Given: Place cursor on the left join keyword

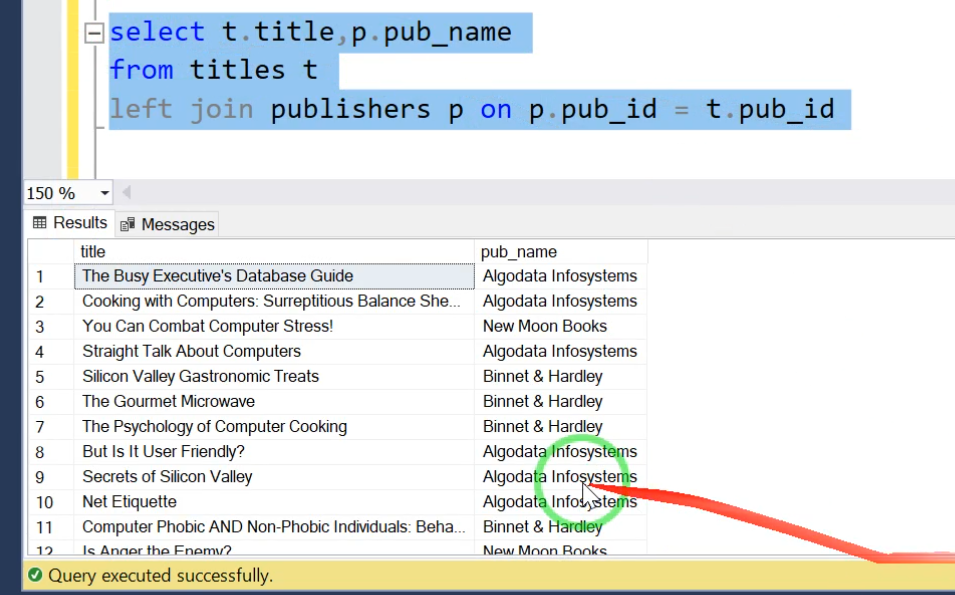Looking at the screenshot, I should pyautogui.click(x=181, y=110).
